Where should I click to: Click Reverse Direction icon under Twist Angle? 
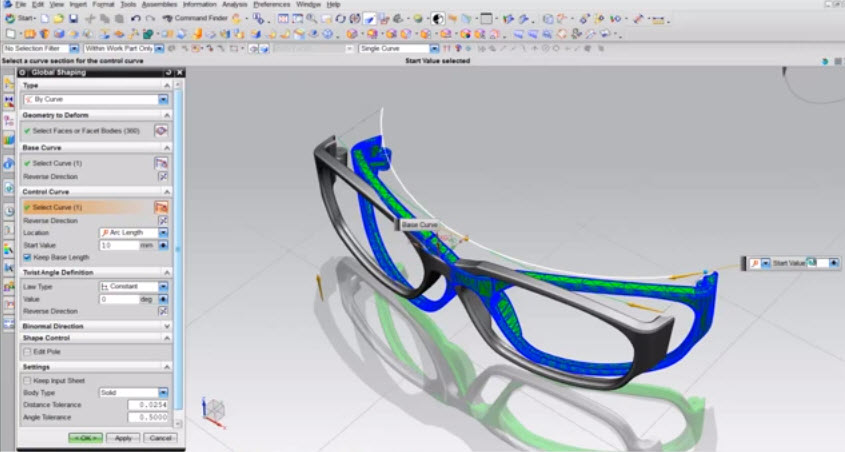pyautogui.click(x=163, y=311)
